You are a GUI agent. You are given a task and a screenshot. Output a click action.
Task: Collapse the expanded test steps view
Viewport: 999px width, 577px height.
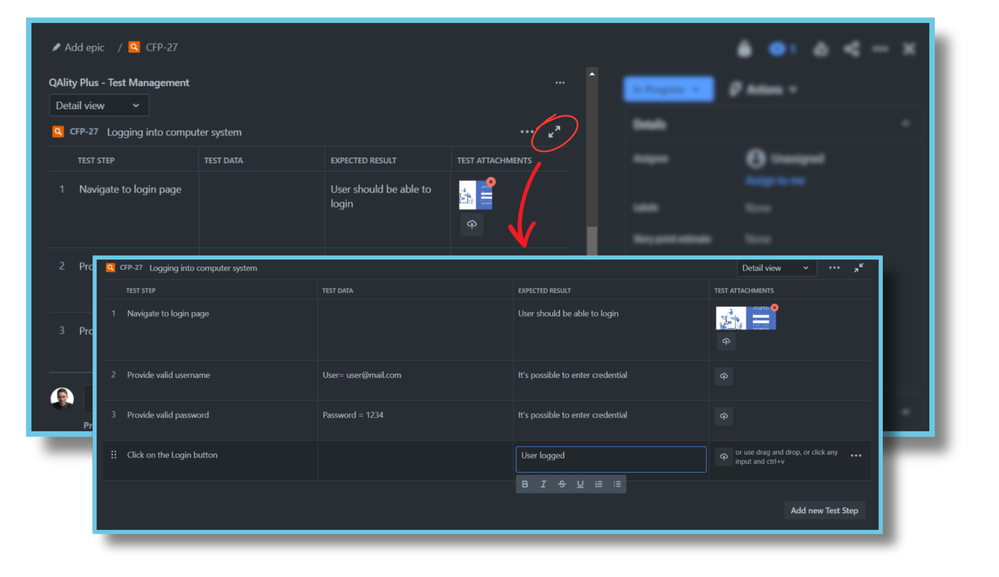[859, 267]
